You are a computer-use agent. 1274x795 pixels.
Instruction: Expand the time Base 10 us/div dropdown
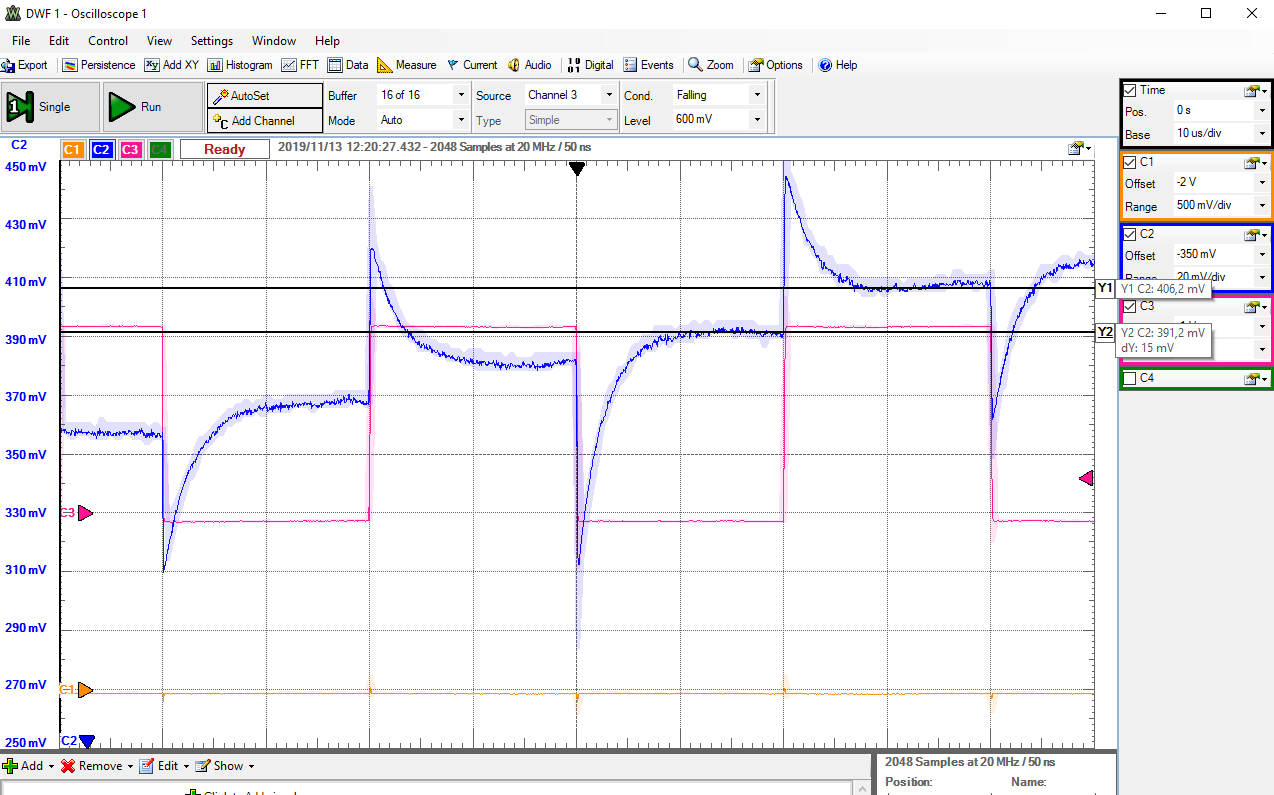coord(1263,134)
